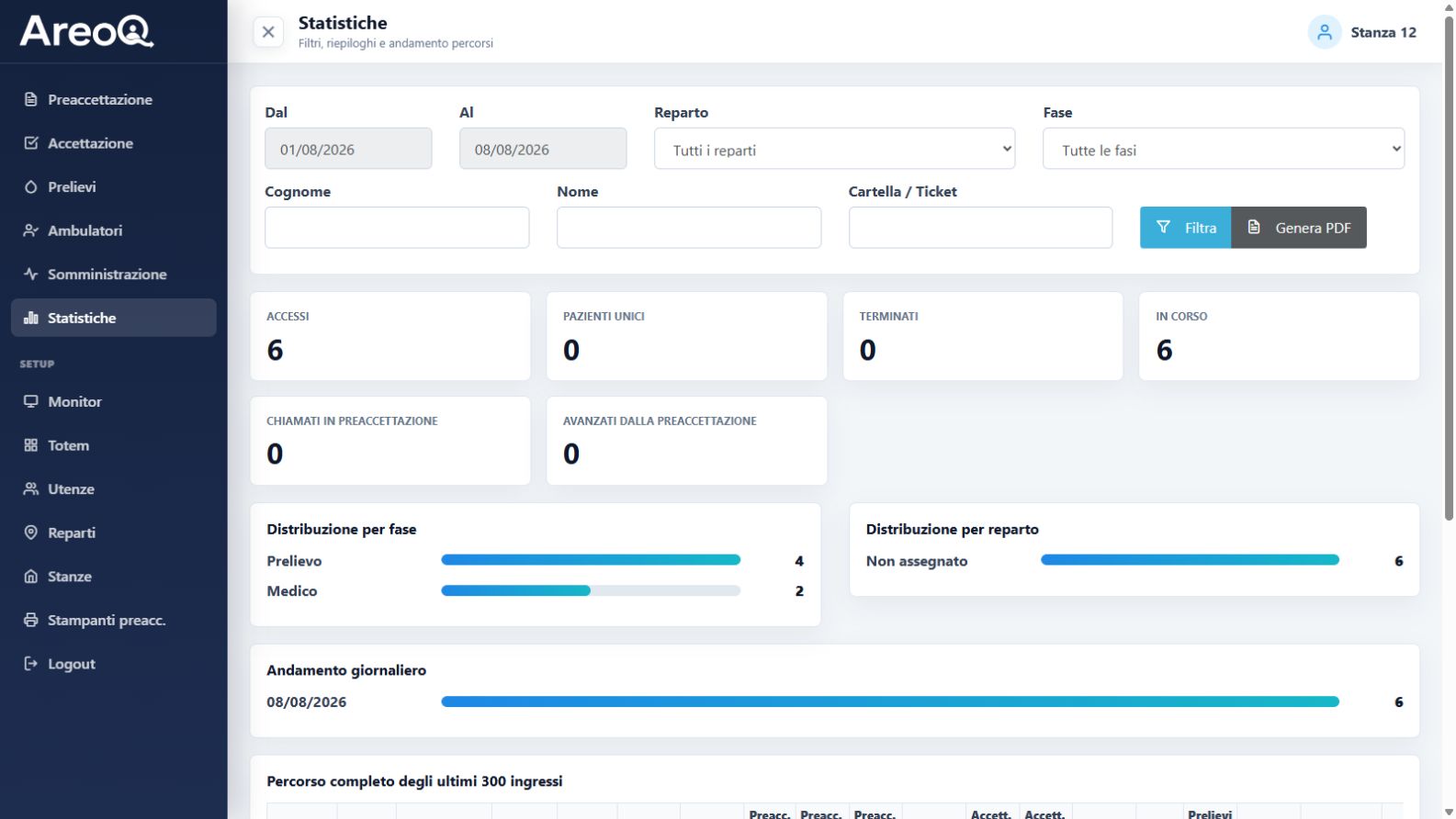The width and height of the screenshot is (1456, 819).
Task: Focus the Cartella / Ticket input
Action: coord(980,228)
